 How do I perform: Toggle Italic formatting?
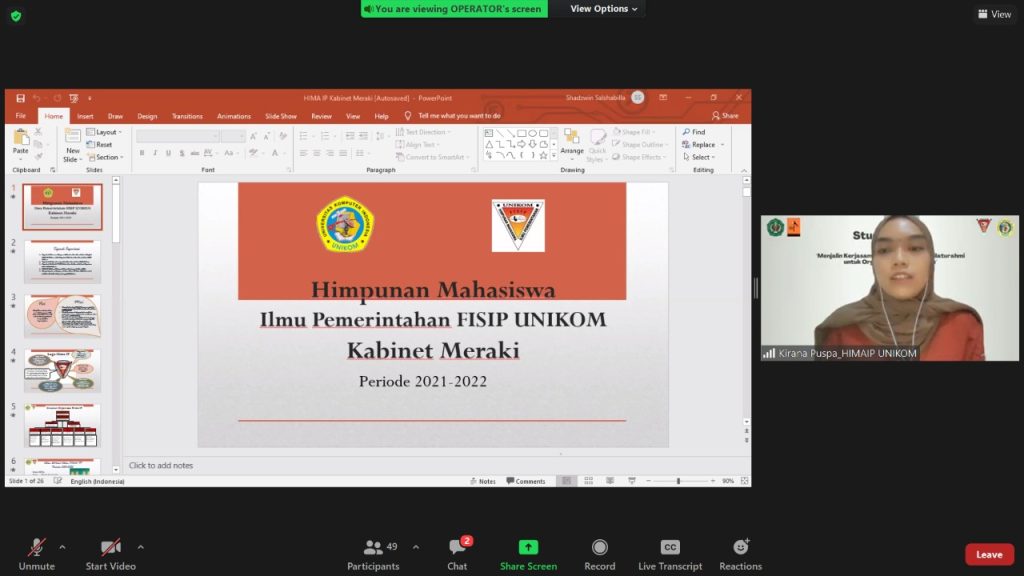(155, 153)
